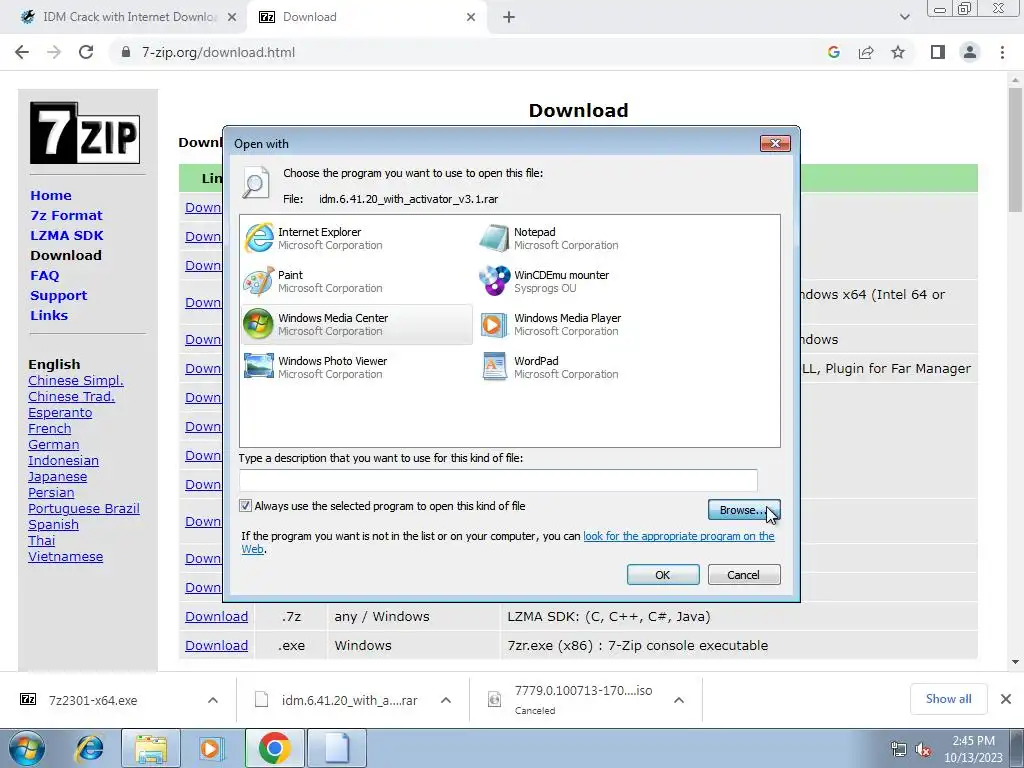Switch language to Chinese Simpl.
The width and height of the screenshot is (1024, 768).
[76, 380]
